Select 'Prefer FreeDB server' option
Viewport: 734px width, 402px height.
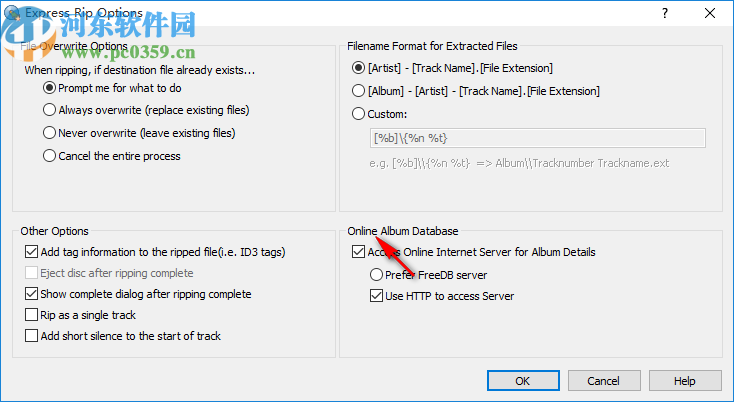tap(377, 274)
